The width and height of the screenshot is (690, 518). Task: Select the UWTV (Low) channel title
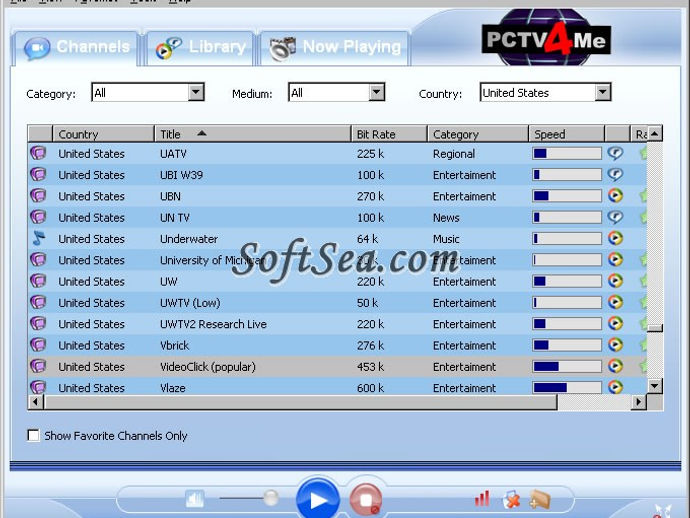point(190,303)
